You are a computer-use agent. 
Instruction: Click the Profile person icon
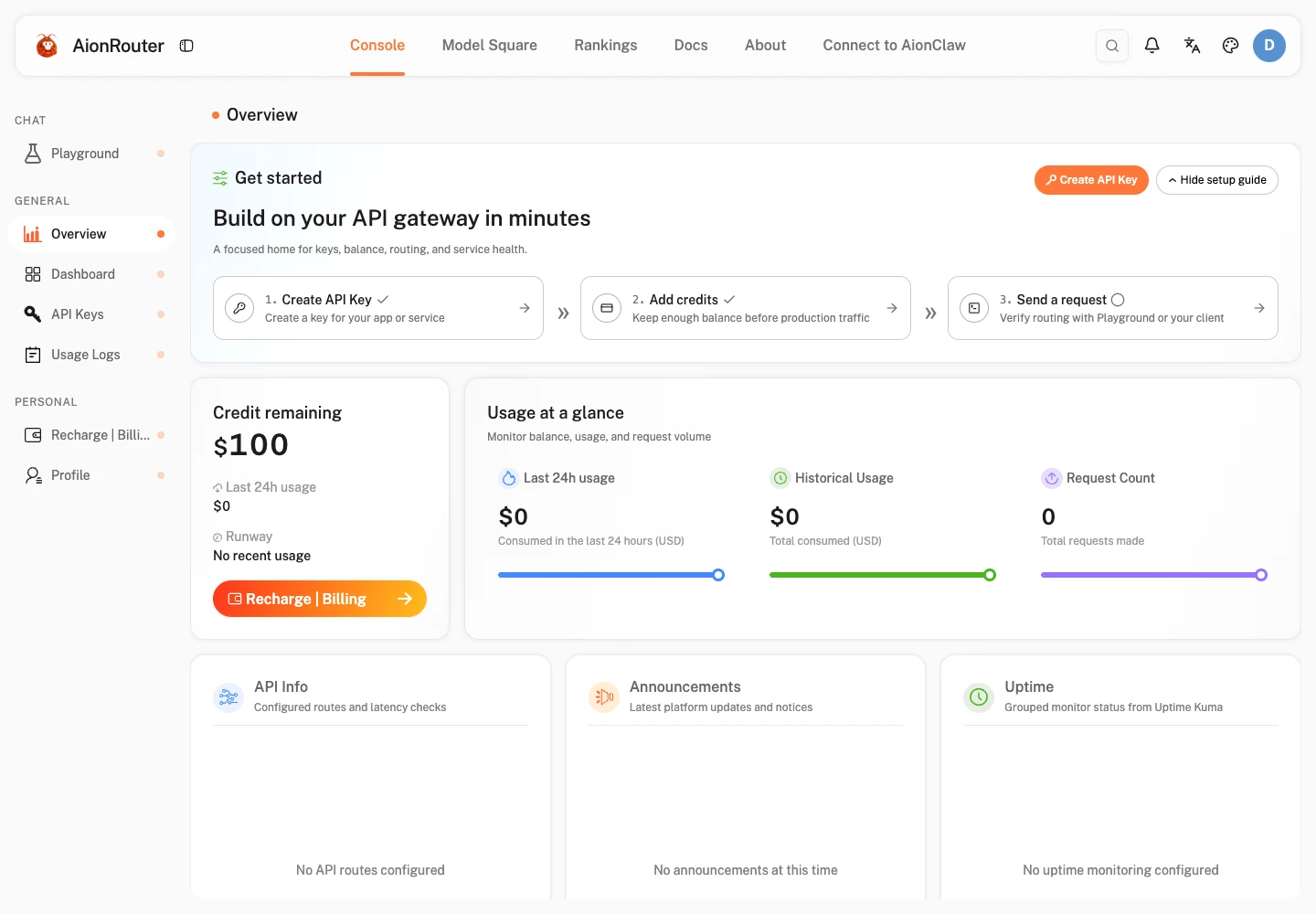coord(33,475)
